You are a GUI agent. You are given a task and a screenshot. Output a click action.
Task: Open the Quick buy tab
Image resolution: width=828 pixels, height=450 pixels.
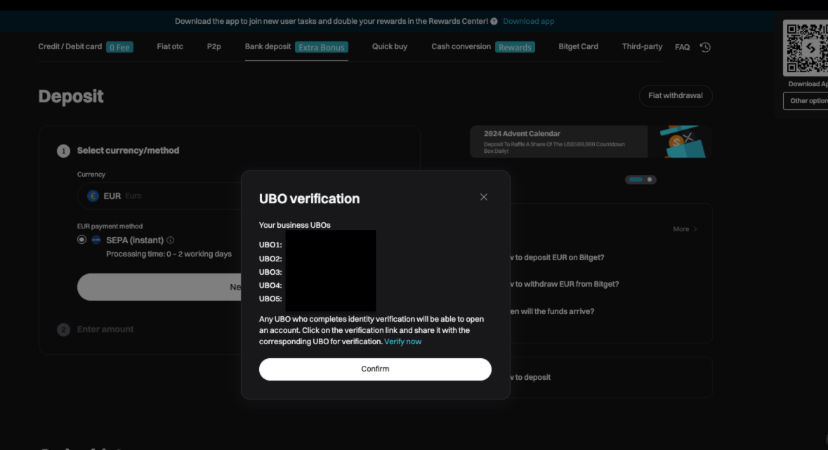tap(389, 46)
